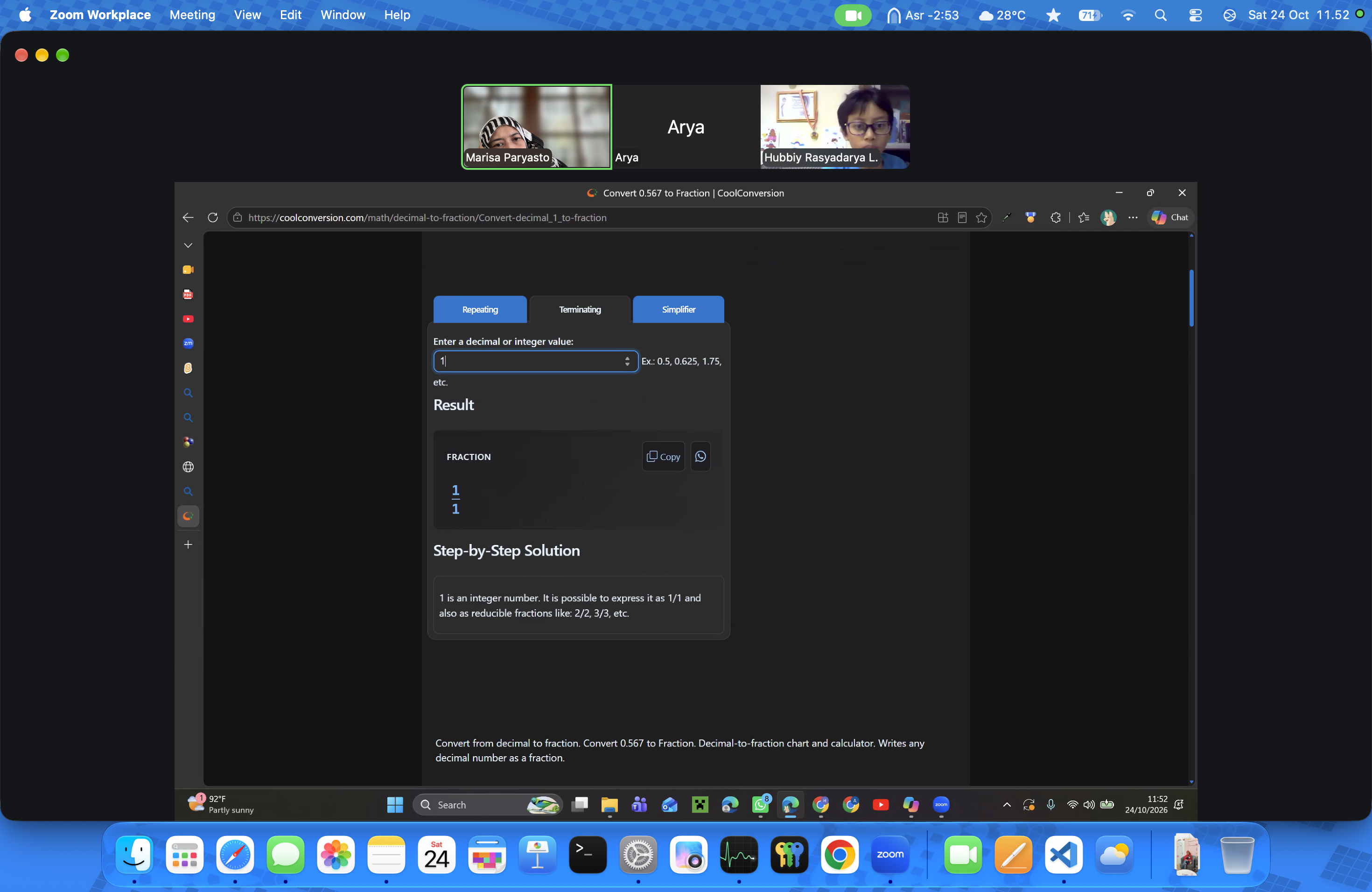Open the browser extensions puzzle icon

click(1055, 218)
